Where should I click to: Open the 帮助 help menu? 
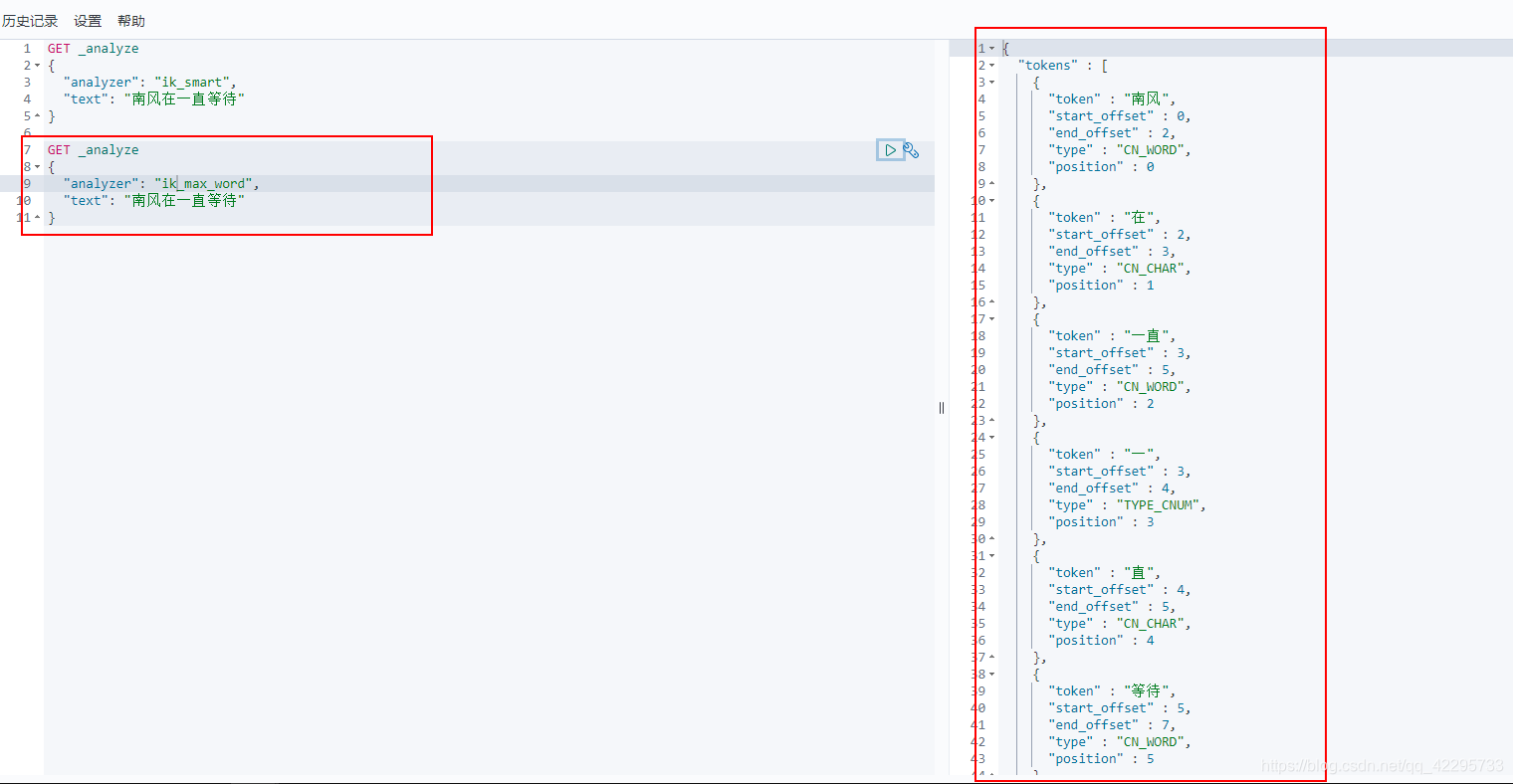[x=131, y=21]
